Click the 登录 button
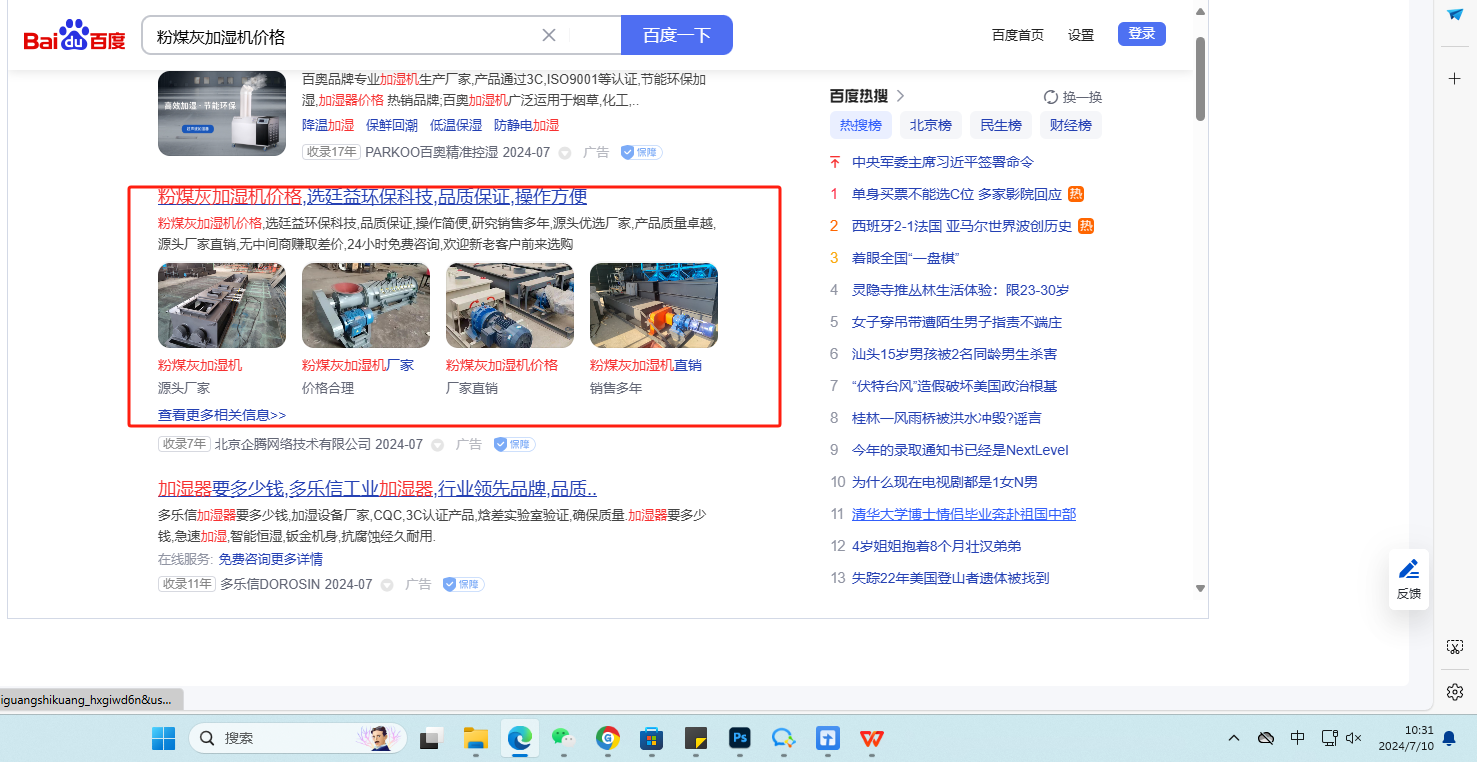1477x762 pixels. tap(1142, 34)
